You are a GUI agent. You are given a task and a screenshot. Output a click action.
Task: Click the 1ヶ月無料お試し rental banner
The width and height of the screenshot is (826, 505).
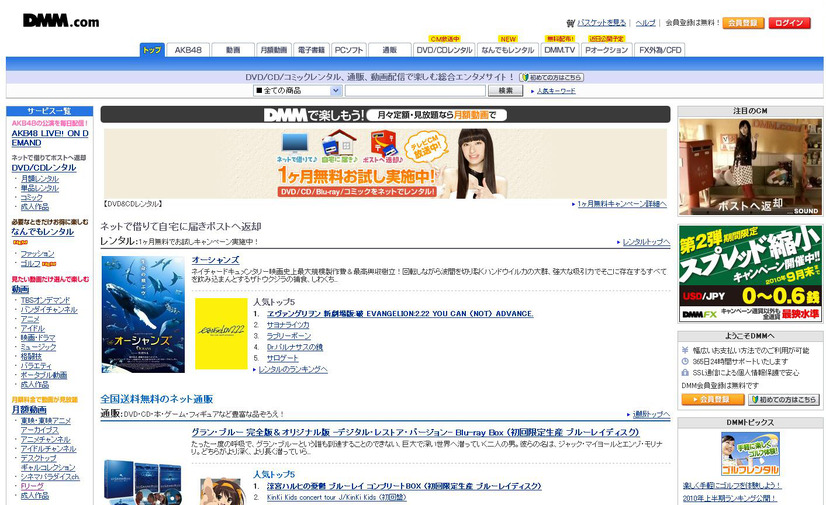click(x=385, y=164)
